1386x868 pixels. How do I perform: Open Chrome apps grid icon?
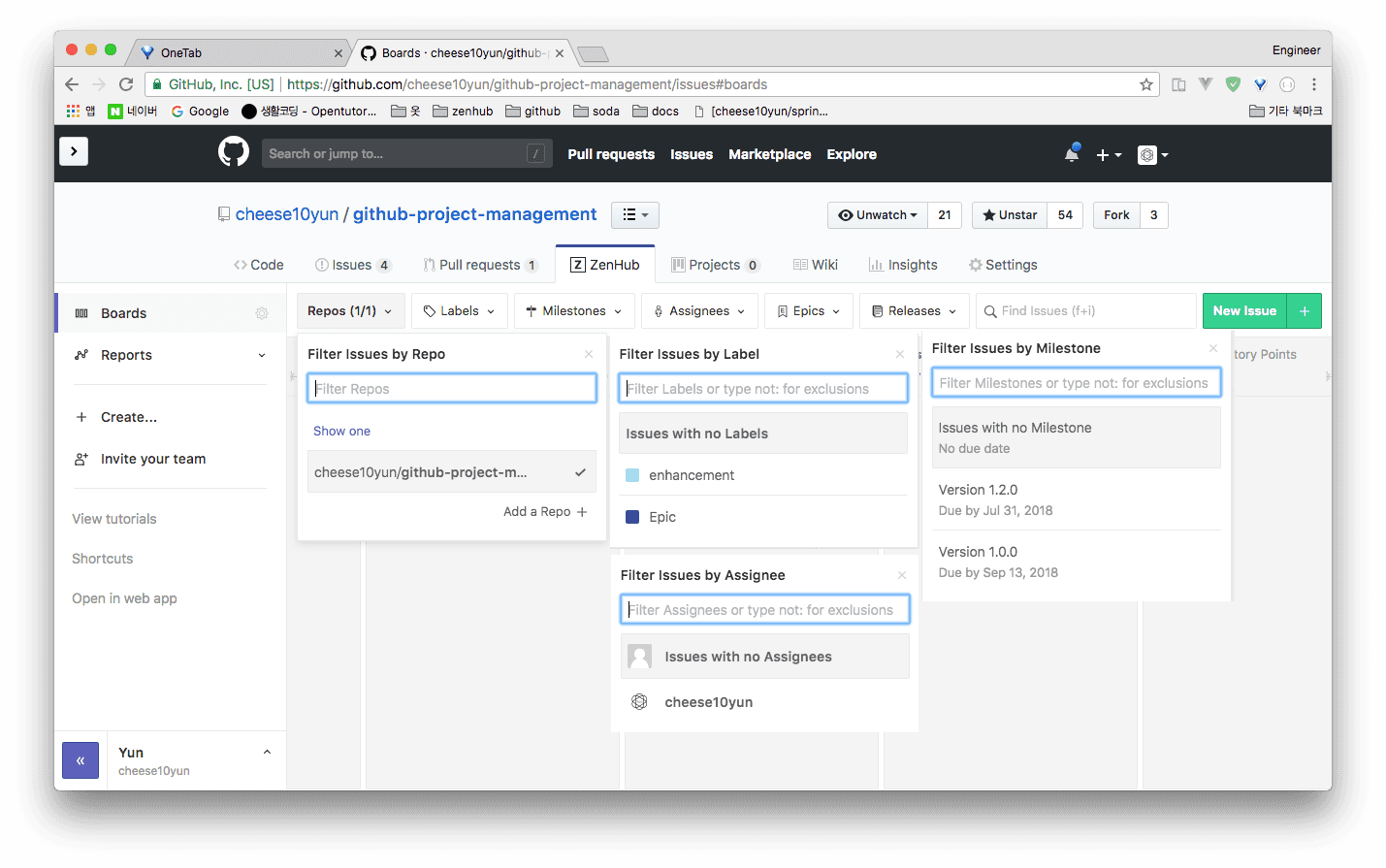coord(73,112)
